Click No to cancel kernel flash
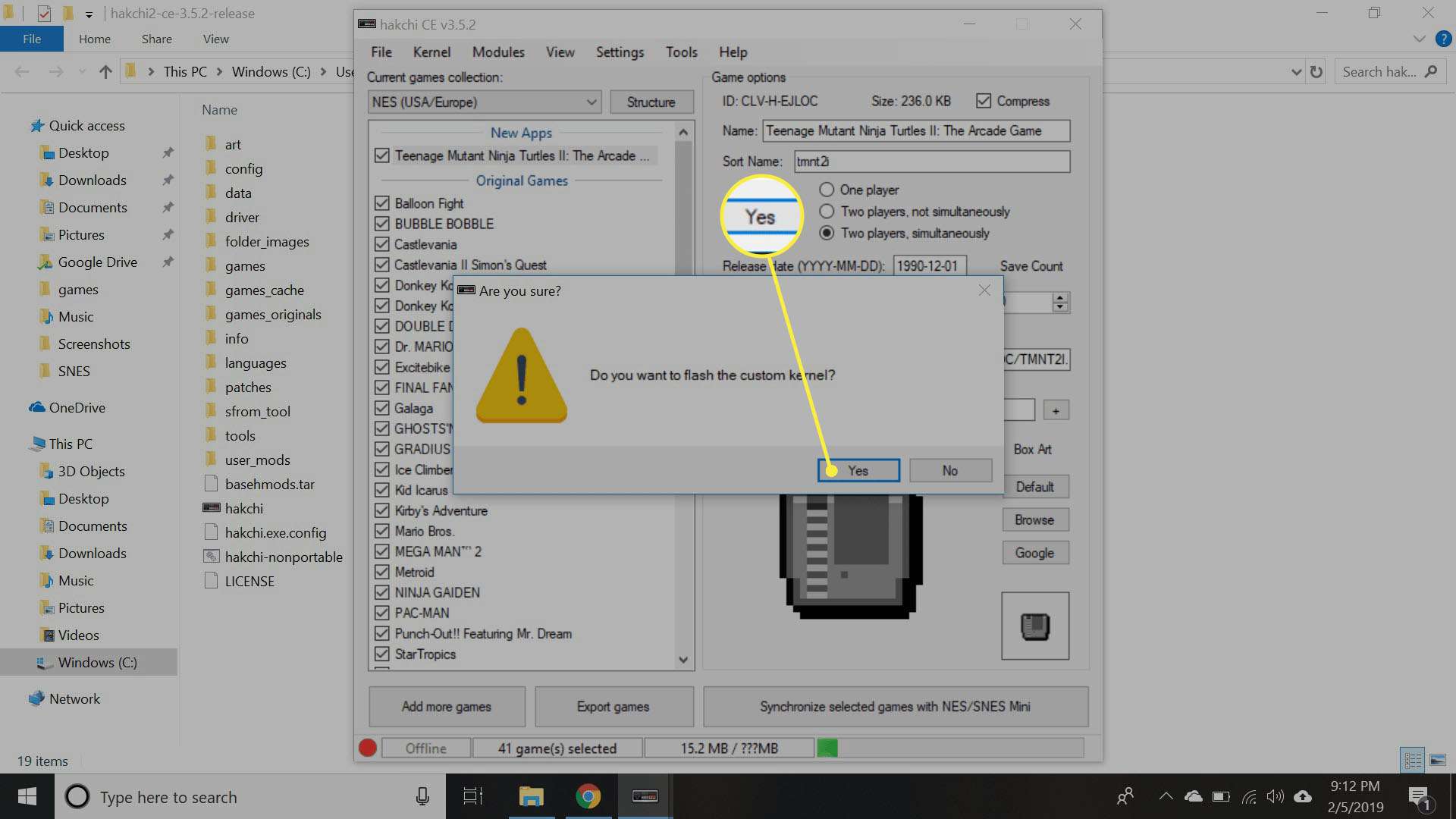Screen dimensions: 1456x819 (948, 470)
